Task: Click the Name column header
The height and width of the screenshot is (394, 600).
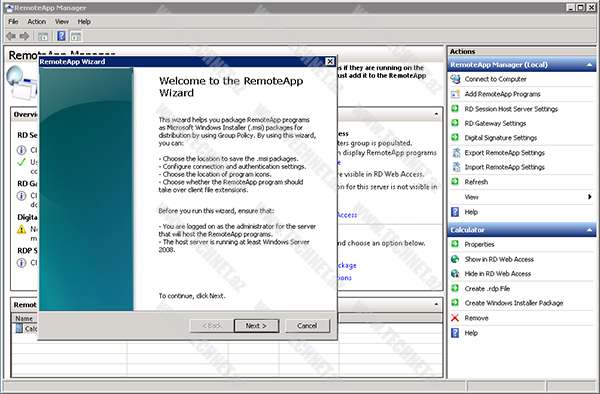Action: [x=24, y=318]
